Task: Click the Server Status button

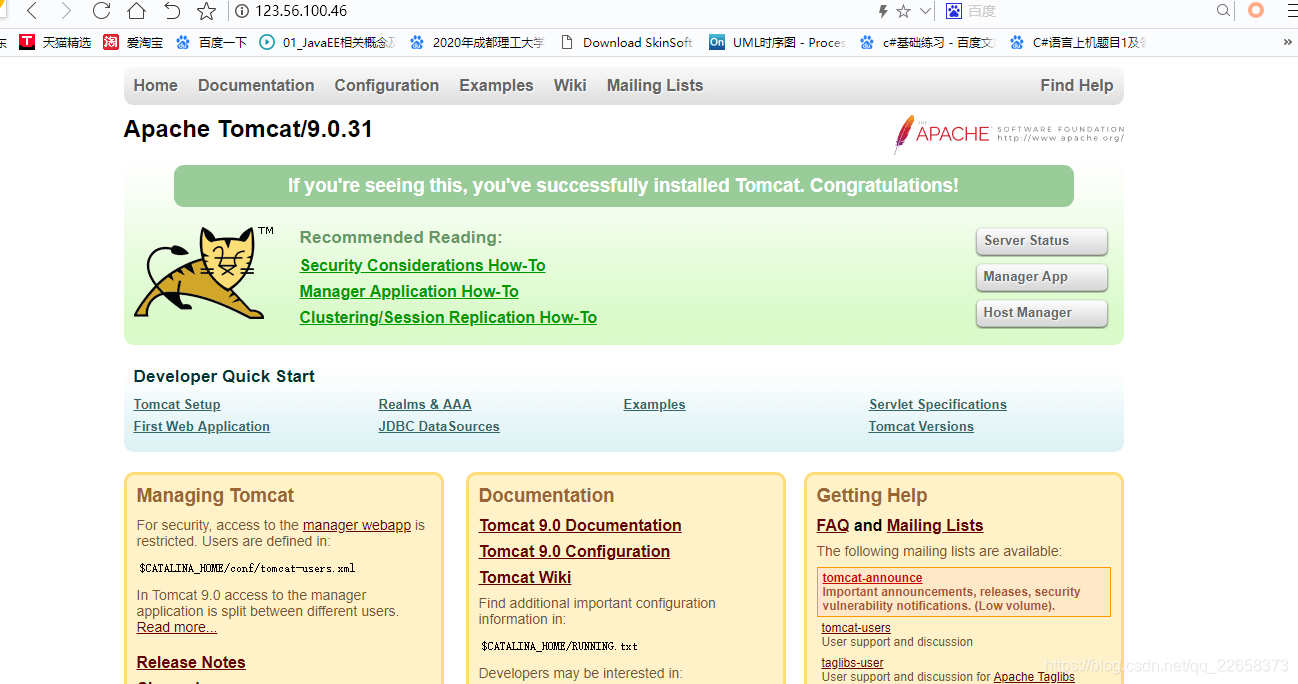Action: click(x=1041, y=241)
